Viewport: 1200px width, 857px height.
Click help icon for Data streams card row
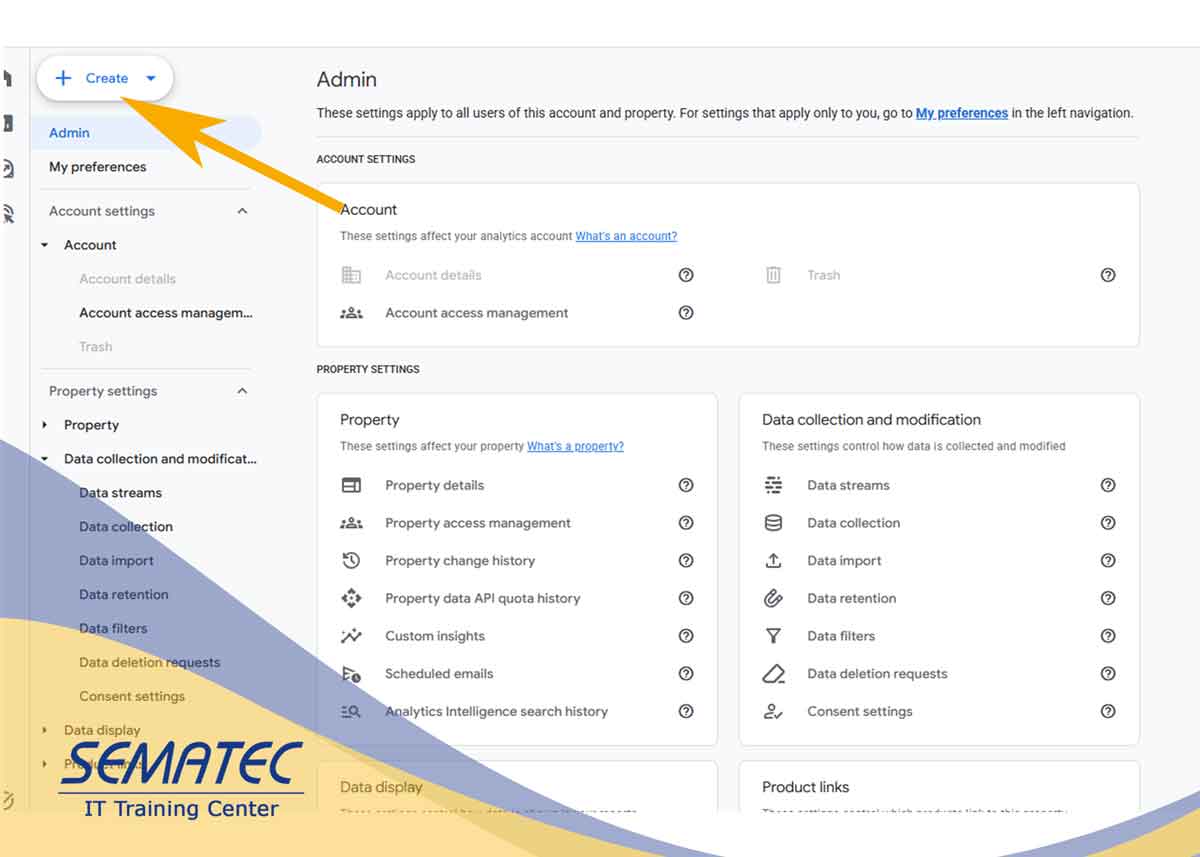(x=1108, y=485)
